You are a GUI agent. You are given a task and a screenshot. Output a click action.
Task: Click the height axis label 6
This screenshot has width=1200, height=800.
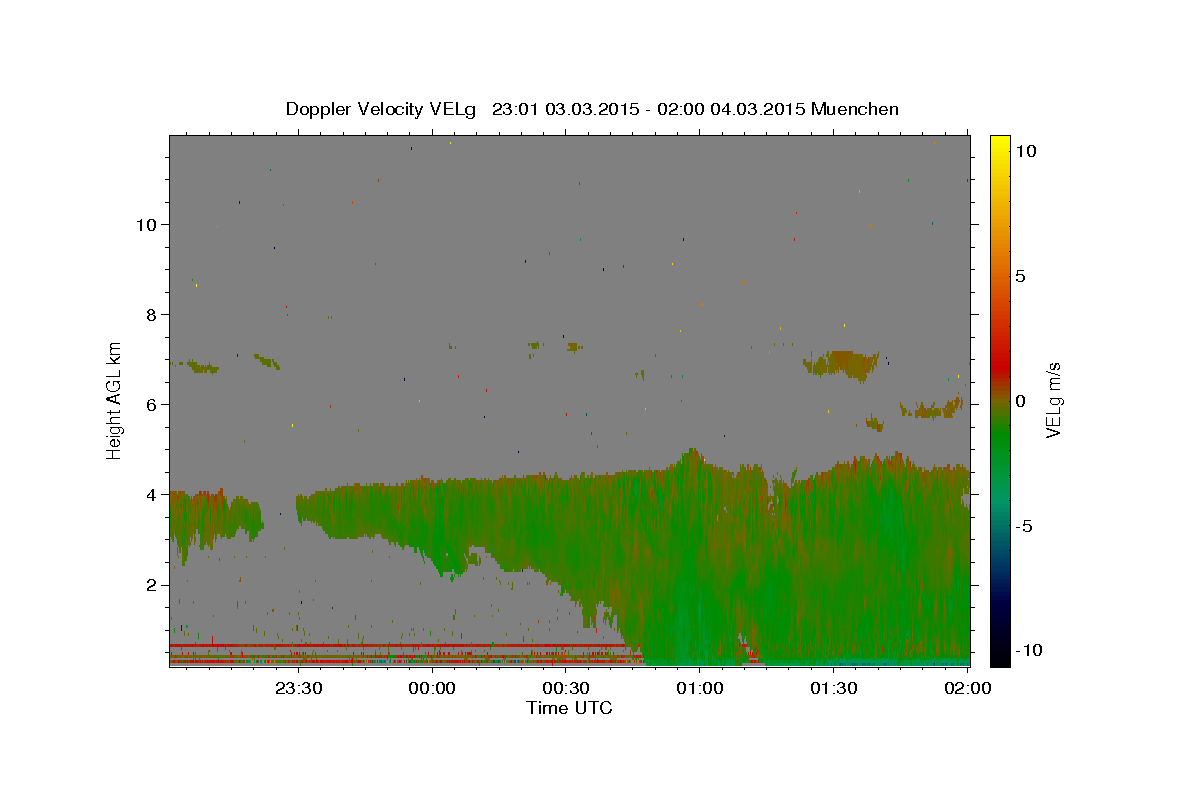point(152,404)
